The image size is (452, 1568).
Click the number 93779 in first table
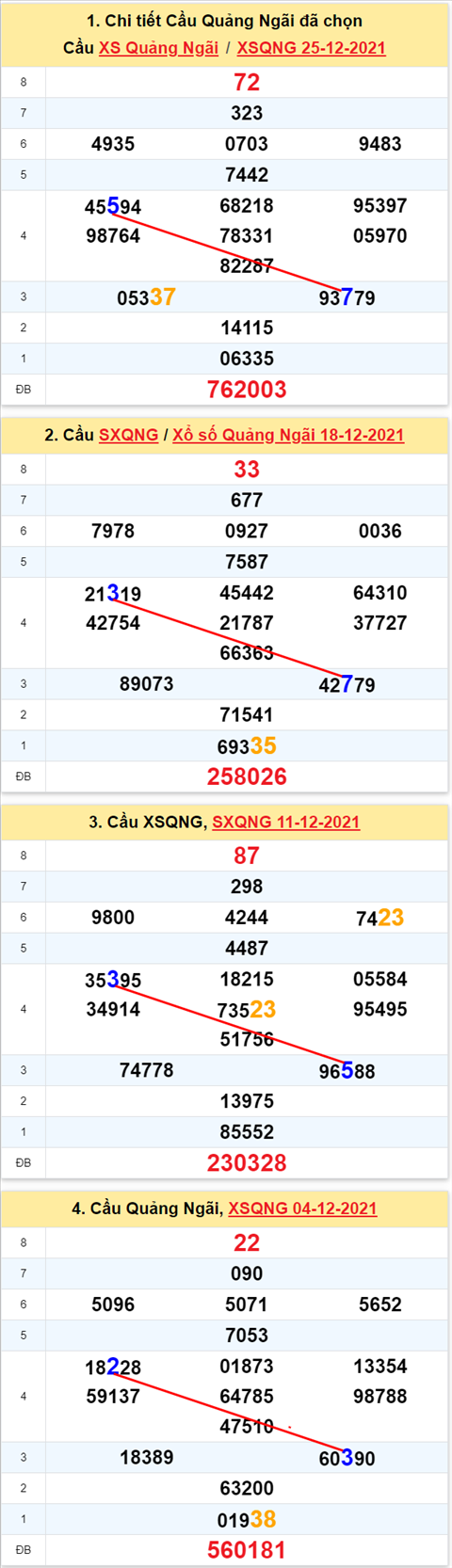[347, 298]
